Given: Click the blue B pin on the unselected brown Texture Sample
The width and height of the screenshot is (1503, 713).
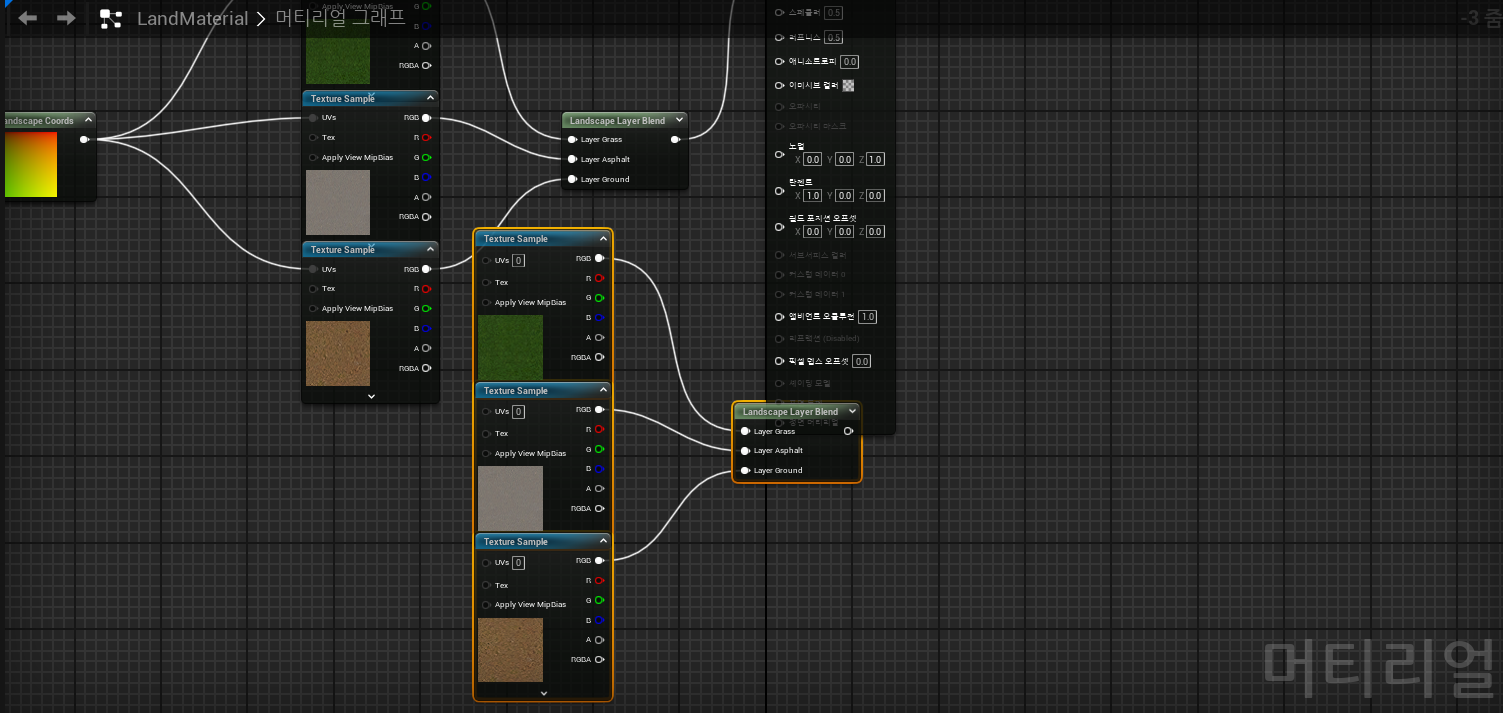Looking at the screenshot, I should pyautogui.click(x=427, y=328).
